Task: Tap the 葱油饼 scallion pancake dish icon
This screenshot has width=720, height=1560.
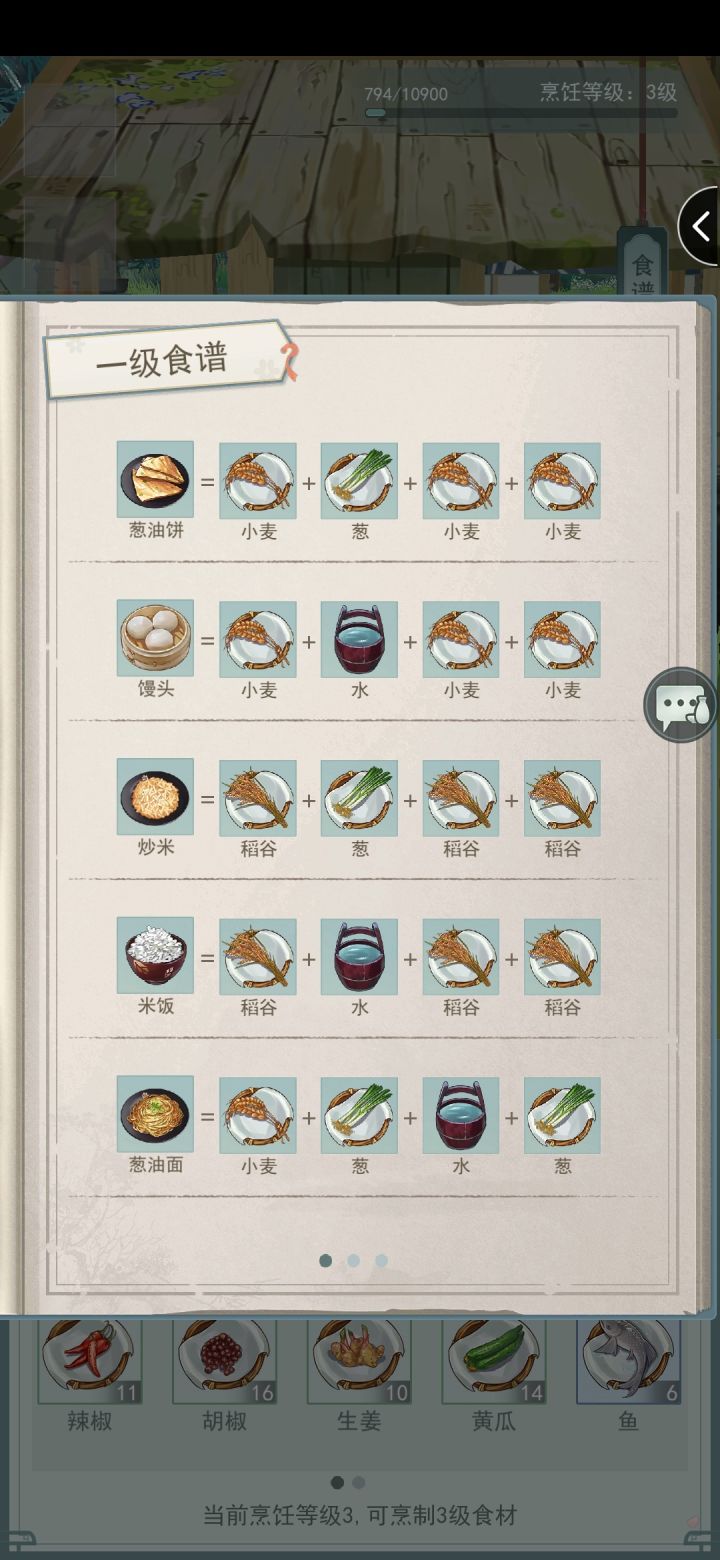Action: coord(155,479)
